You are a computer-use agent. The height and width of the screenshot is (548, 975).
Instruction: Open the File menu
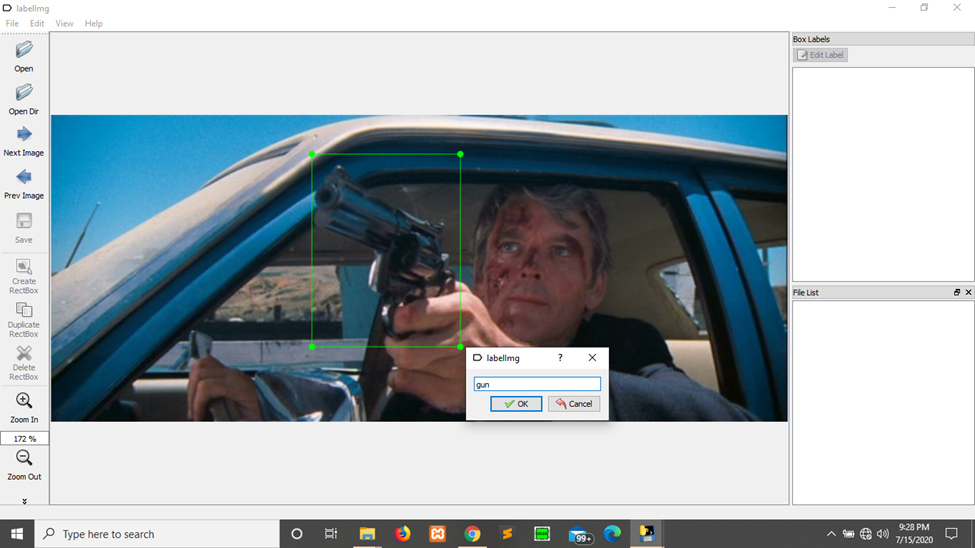(12, 24)
